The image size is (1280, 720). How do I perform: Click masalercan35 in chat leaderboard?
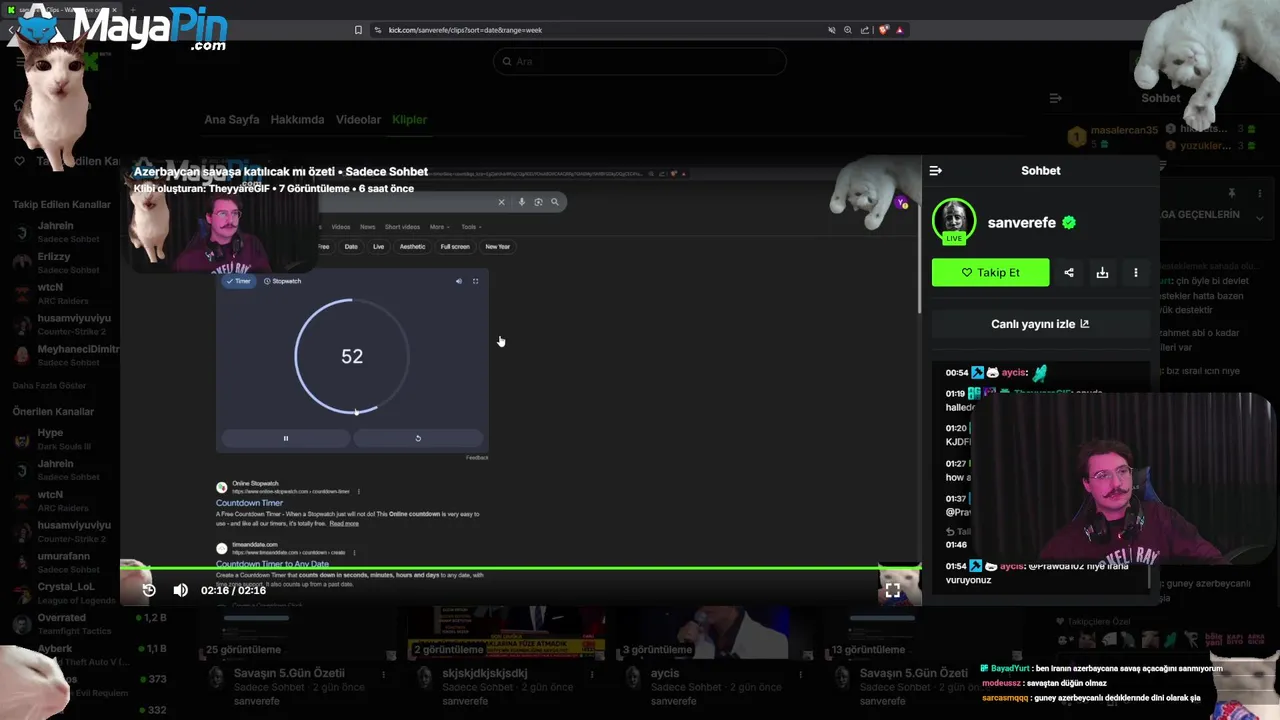(x=1124, y=130)
